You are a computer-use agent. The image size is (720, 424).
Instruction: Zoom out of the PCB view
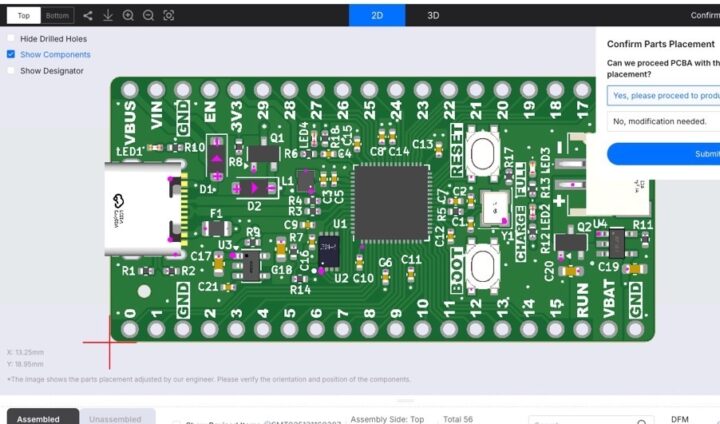click(148, 15)
